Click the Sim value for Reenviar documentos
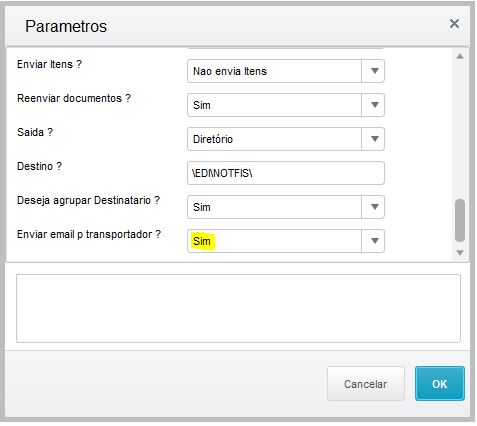Screen dimensions: 477x426 pyautogui.click(x=202, y=105)
